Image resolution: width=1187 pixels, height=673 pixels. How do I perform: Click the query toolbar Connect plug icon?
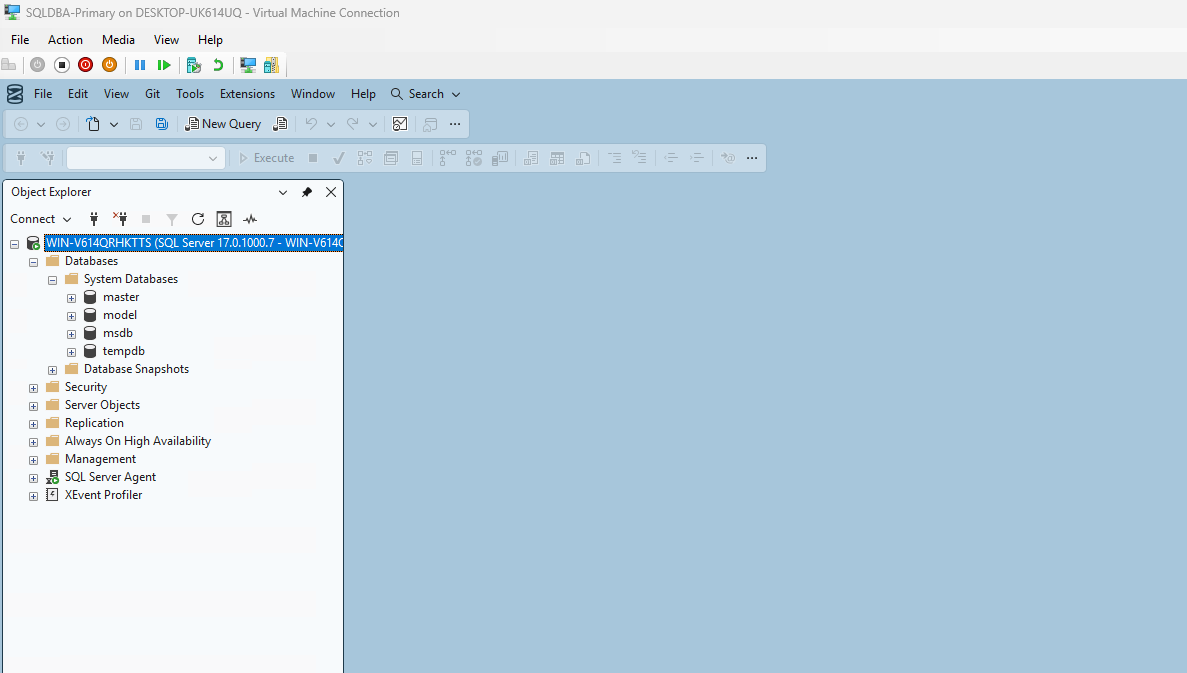(x=21, y=158)
